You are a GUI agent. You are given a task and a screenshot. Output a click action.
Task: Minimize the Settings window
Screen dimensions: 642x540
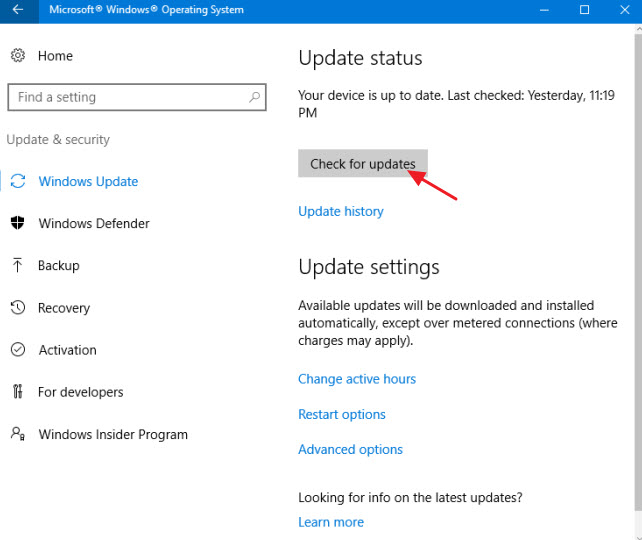click(544, 10)
